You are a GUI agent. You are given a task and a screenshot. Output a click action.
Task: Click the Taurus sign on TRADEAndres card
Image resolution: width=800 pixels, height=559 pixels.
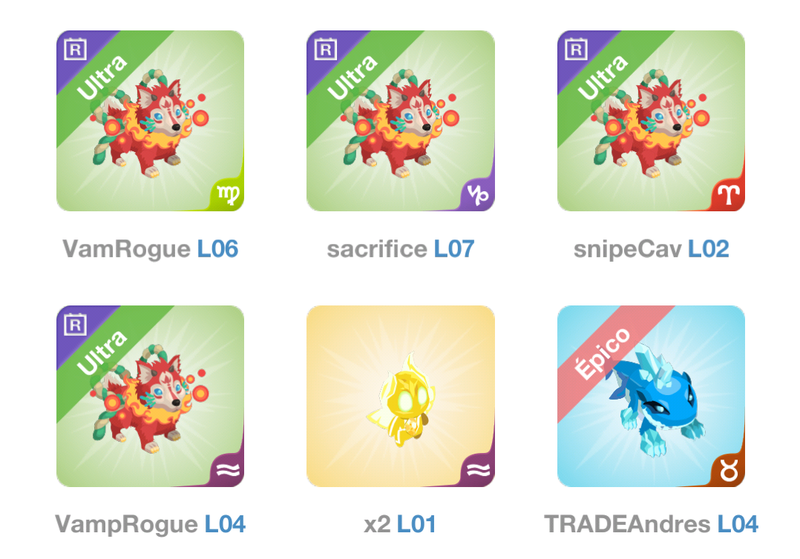click(x=729, y=470)
